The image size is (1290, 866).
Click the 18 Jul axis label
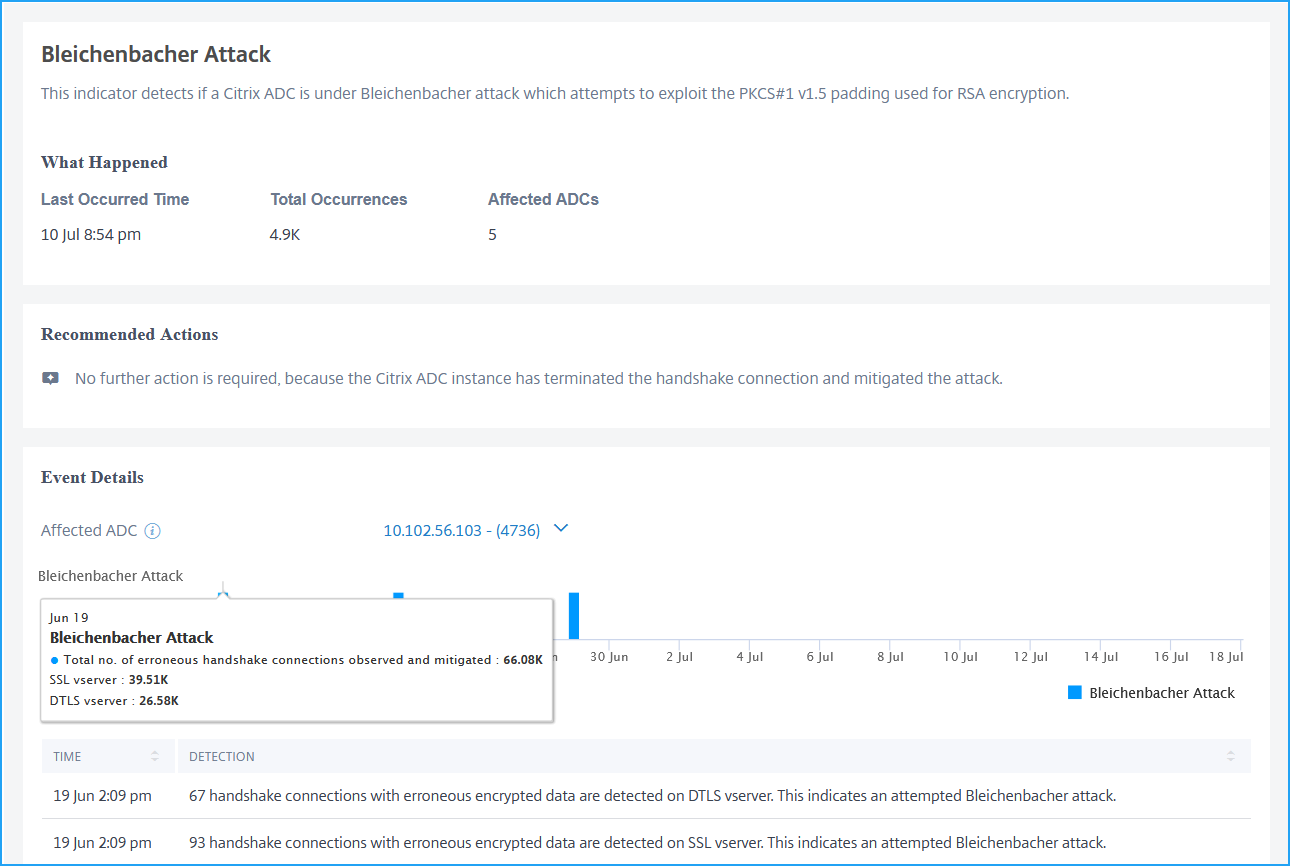pyautogui.click(x=1226, y=657)
